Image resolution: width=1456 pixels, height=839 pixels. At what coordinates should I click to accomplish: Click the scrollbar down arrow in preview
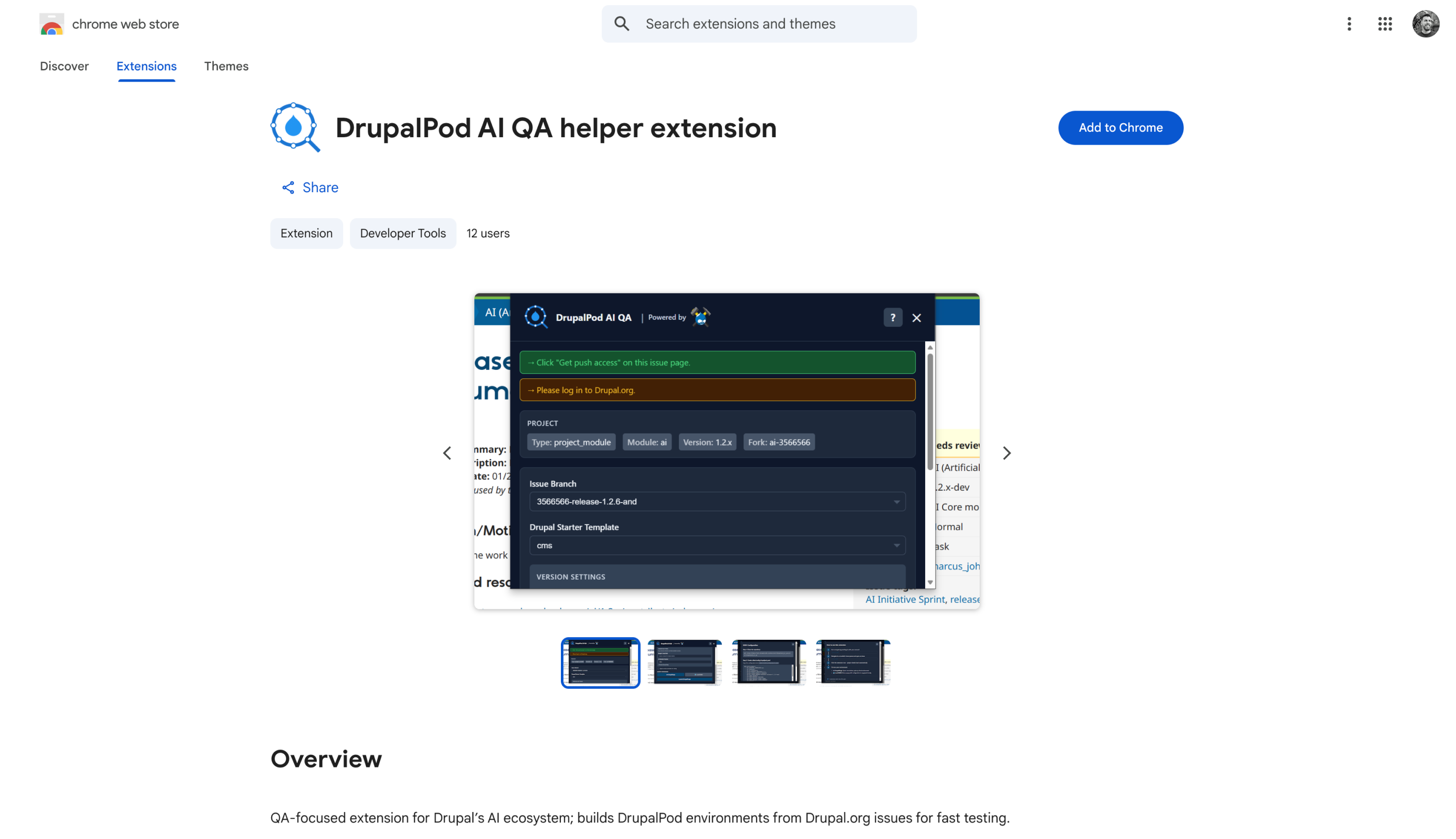930,583
